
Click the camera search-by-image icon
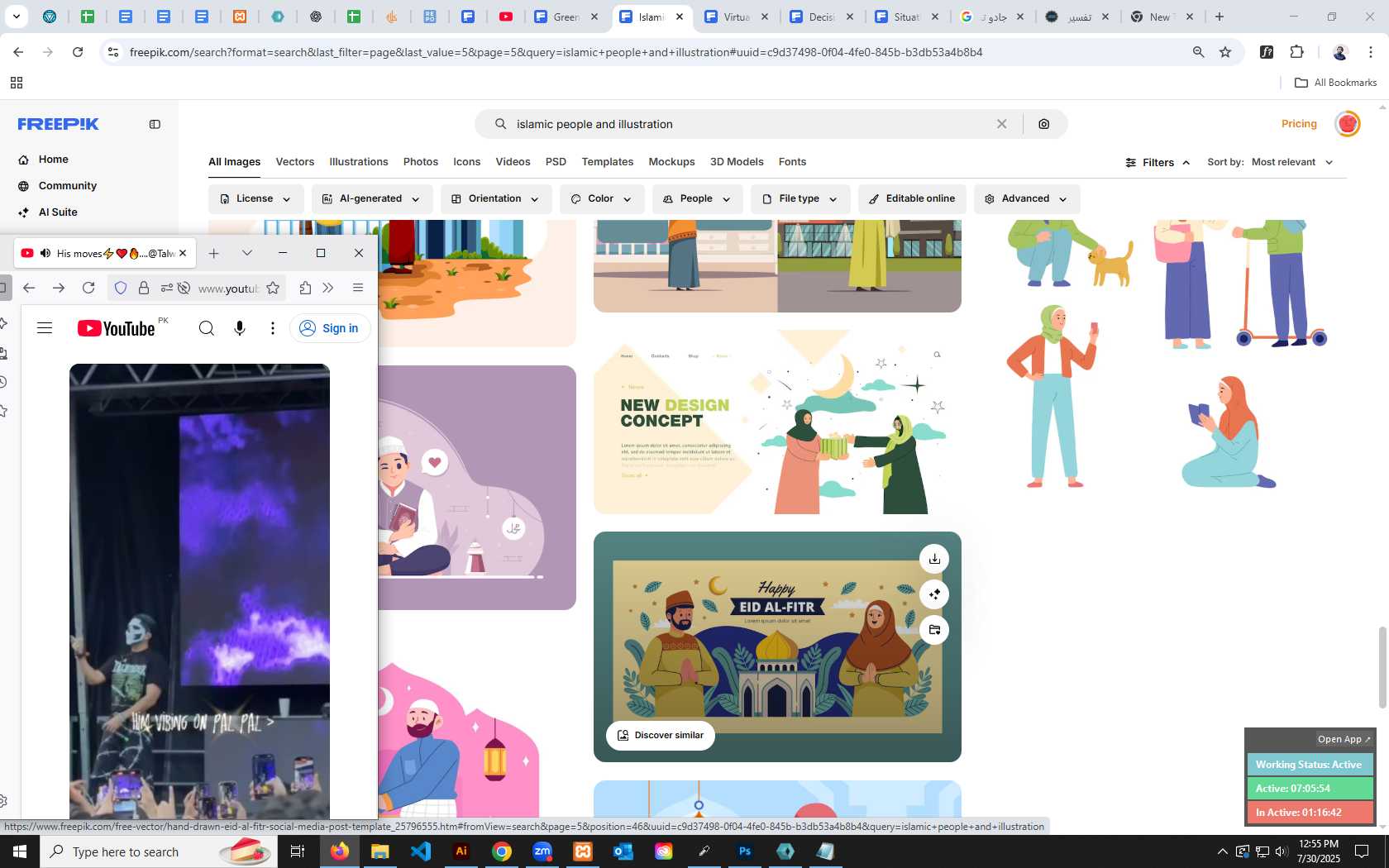coord(1044,124)
